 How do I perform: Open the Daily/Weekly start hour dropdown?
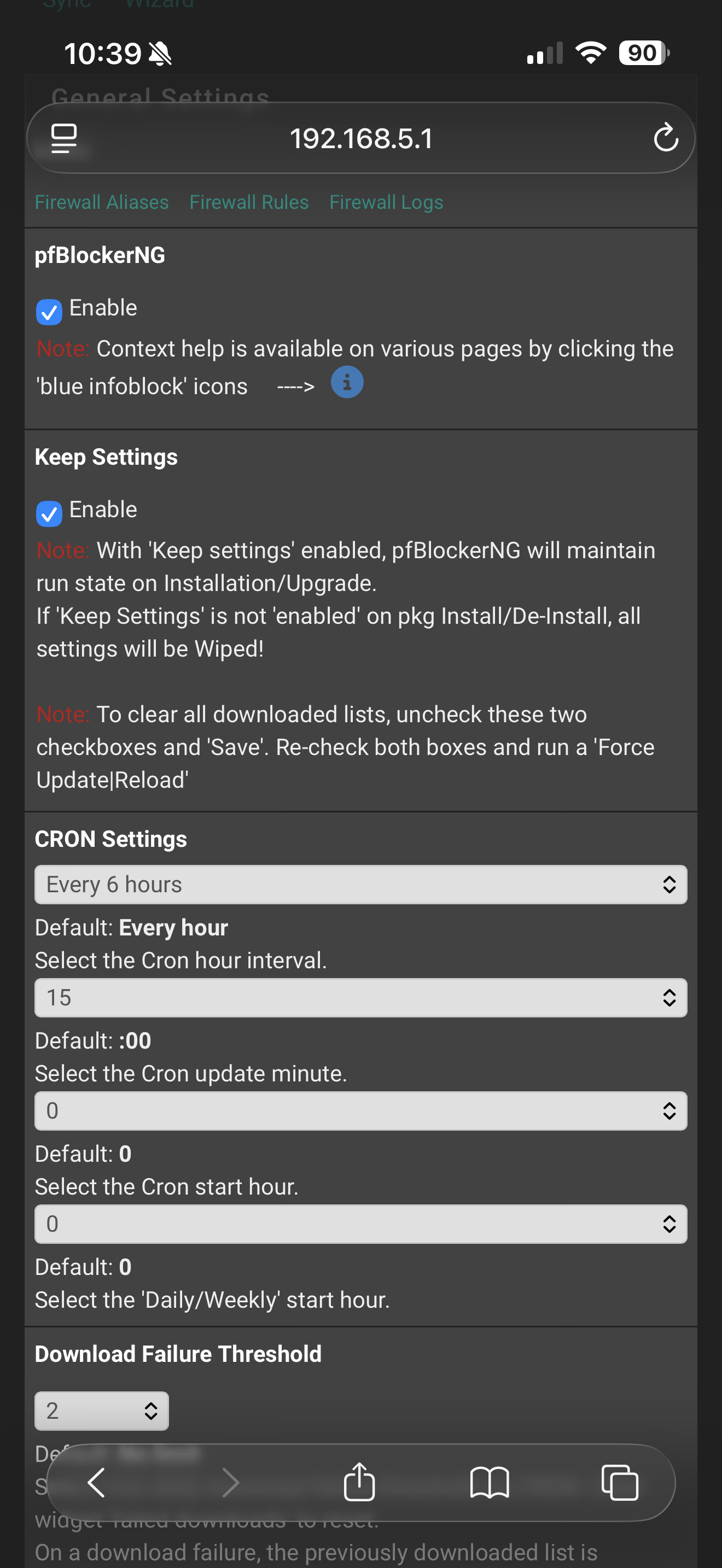(x=360, y=1224)
